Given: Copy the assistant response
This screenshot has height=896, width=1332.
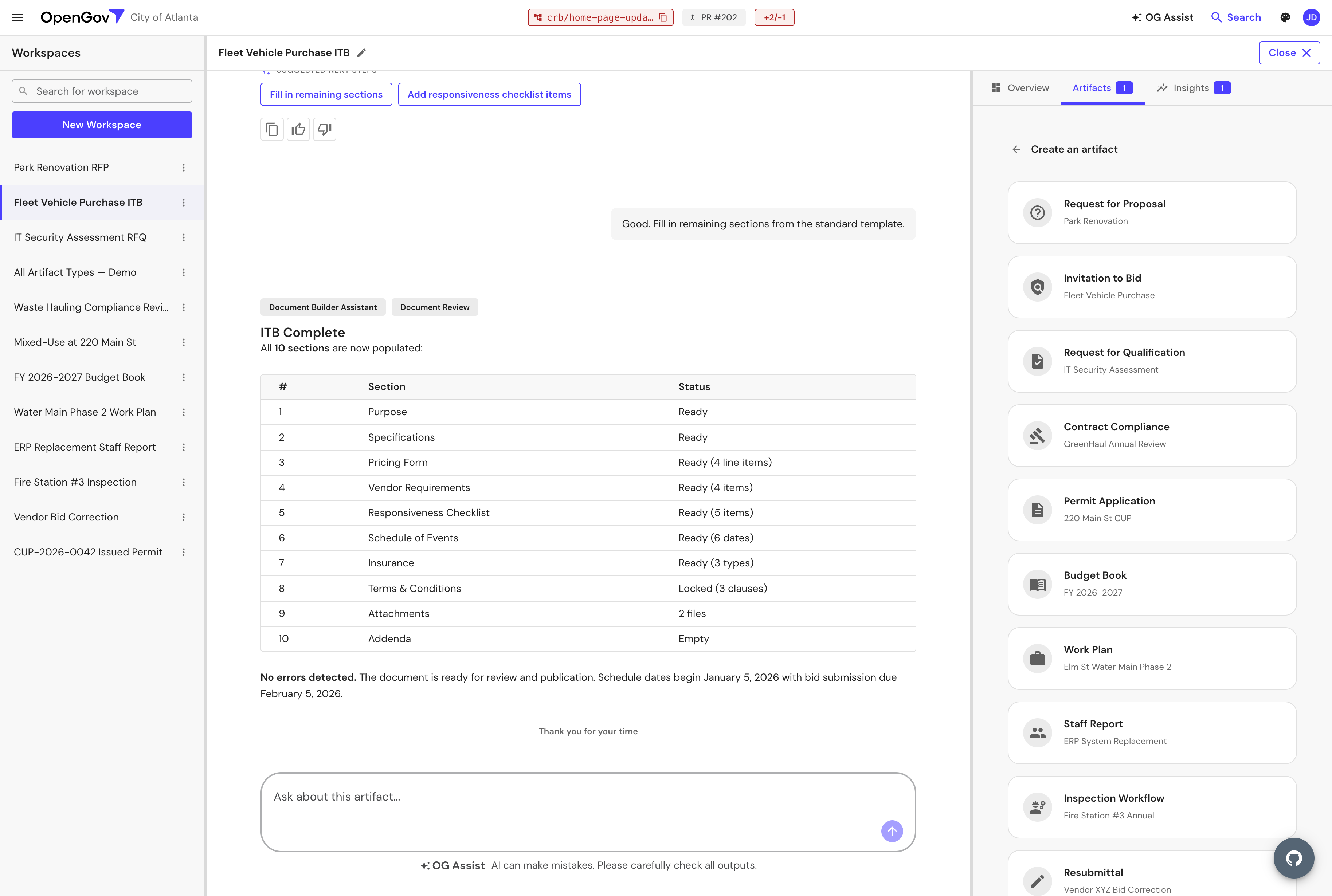Looking at the screenshot, I should point(272,130).
